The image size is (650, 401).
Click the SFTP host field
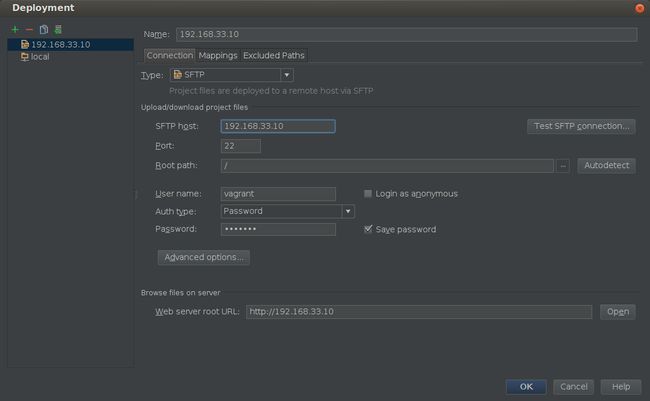pyautogui.click(x=278, y=126)
